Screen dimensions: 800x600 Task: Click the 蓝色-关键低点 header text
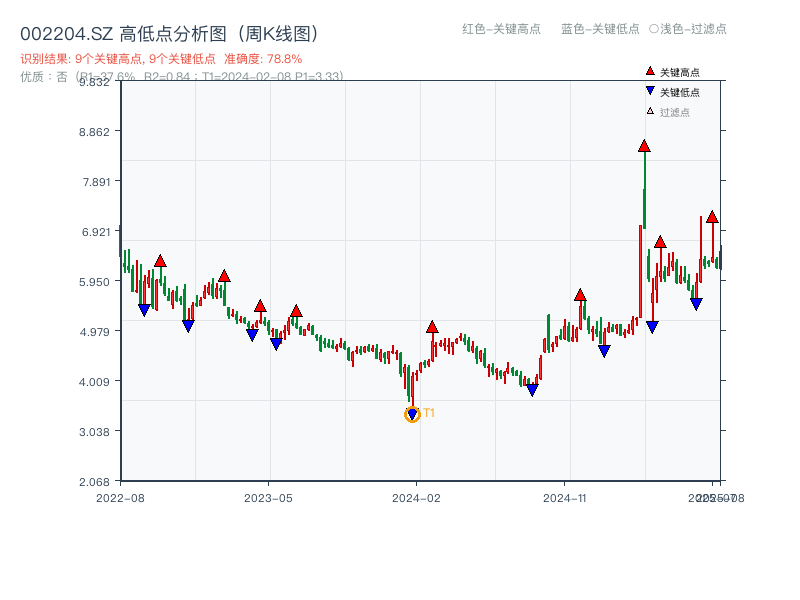(x=600, y=29)
